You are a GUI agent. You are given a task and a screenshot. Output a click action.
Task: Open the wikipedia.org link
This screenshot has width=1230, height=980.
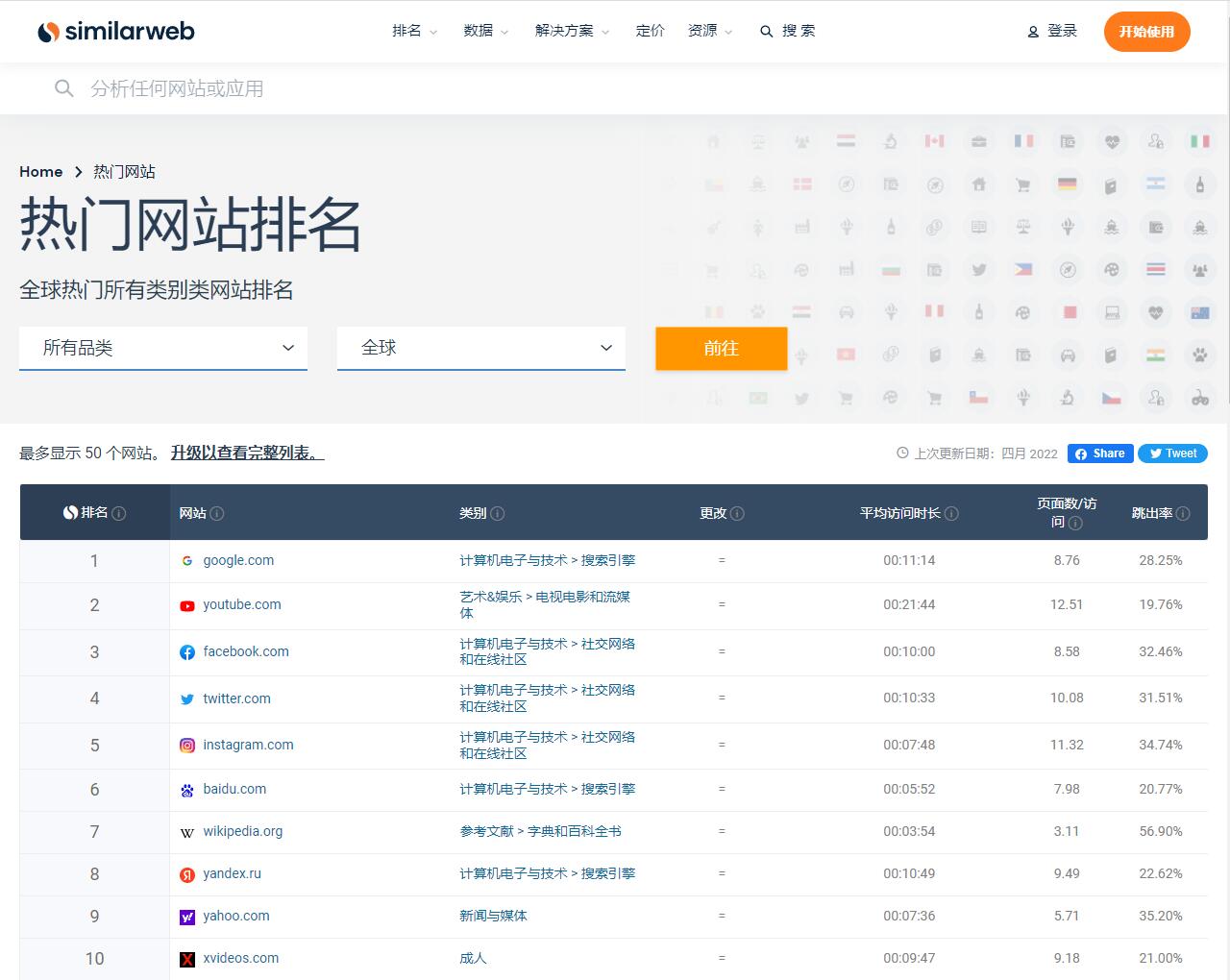pos(243,831)
